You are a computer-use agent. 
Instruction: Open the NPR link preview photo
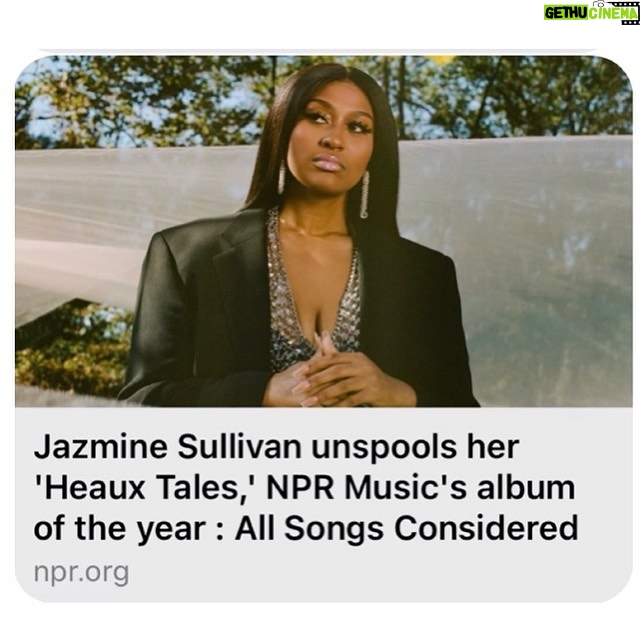324,231
